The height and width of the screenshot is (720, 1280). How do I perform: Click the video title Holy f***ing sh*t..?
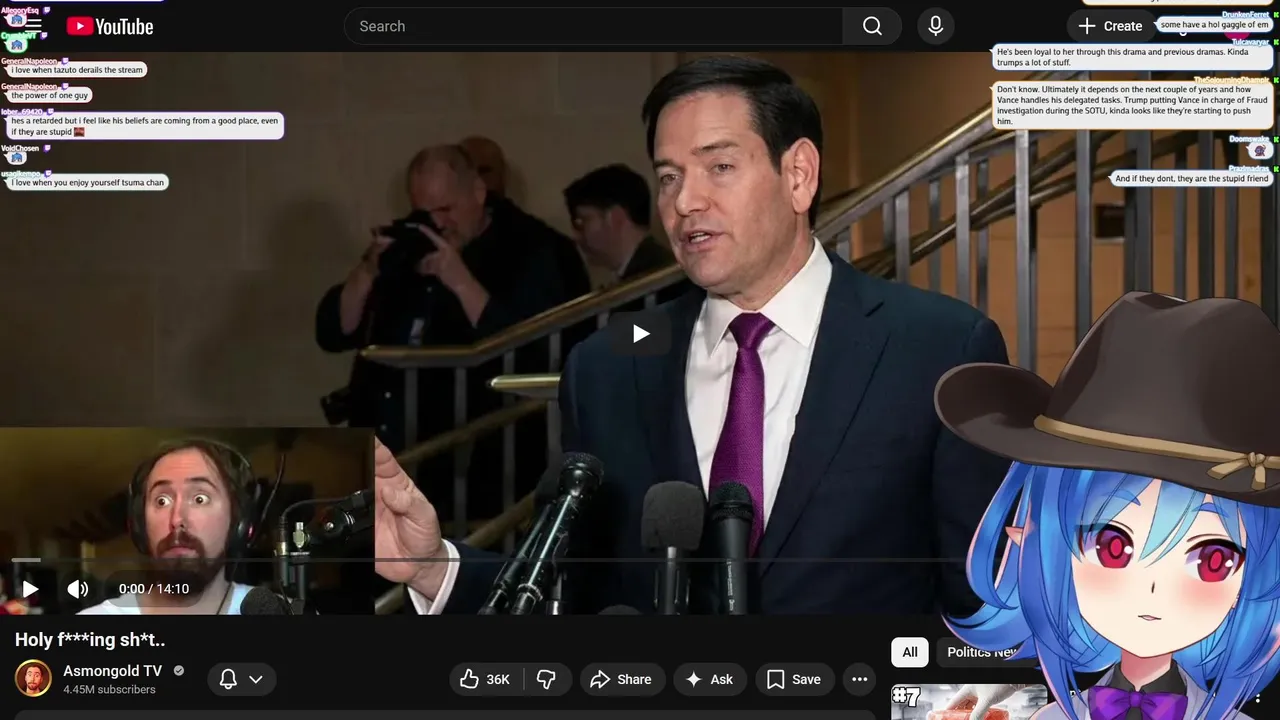tap(90, 640)
